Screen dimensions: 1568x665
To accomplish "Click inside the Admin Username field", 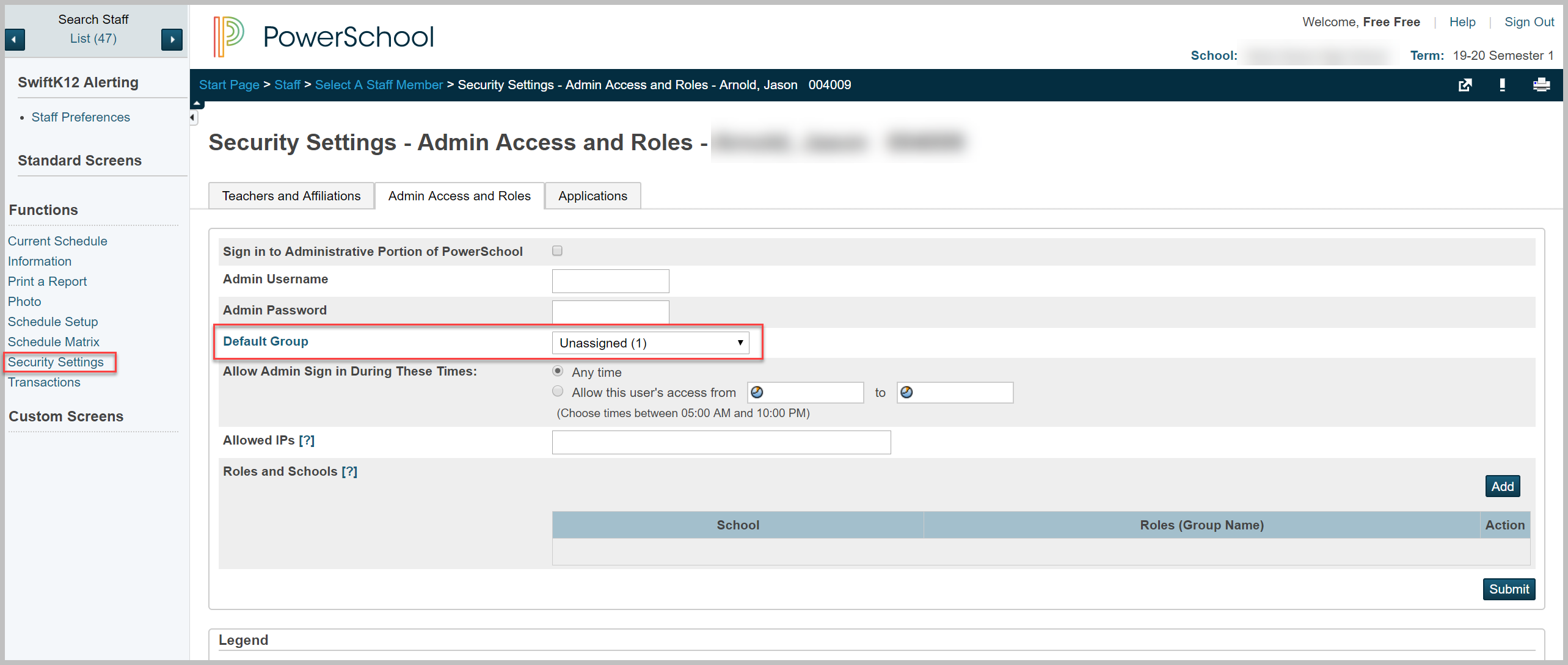I will (610, 280).
